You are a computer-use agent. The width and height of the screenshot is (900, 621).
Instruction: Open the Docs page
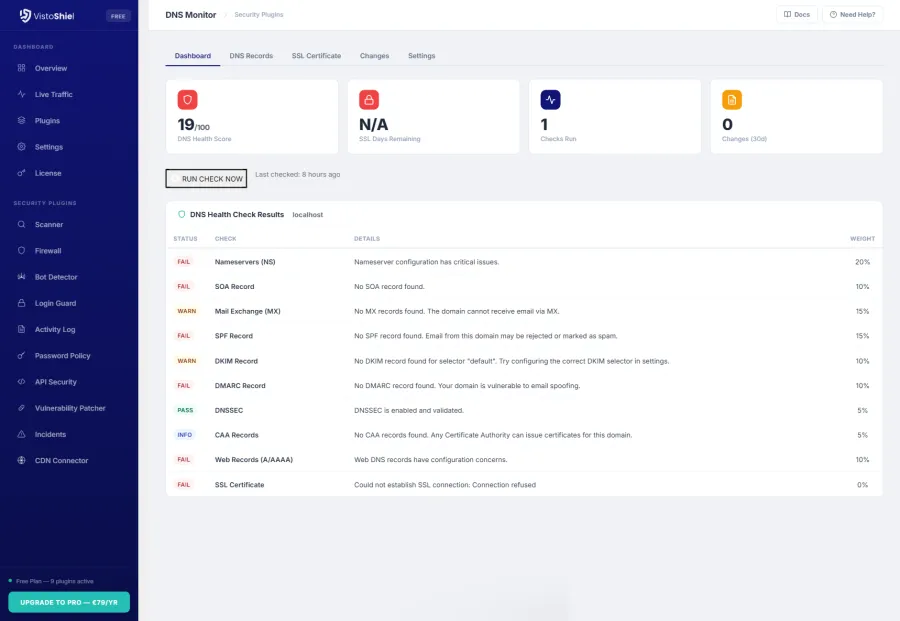pos(797,14)
